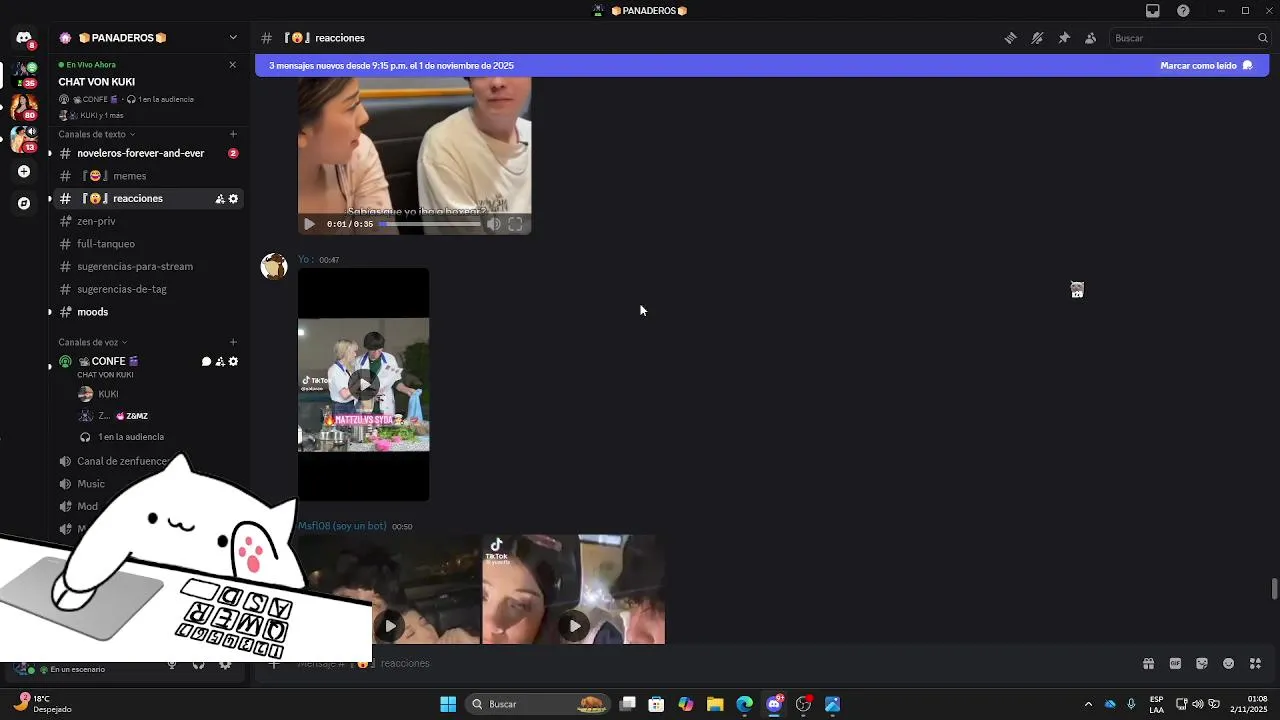Open the Help question mark icon

click(x=1183, y=11)
